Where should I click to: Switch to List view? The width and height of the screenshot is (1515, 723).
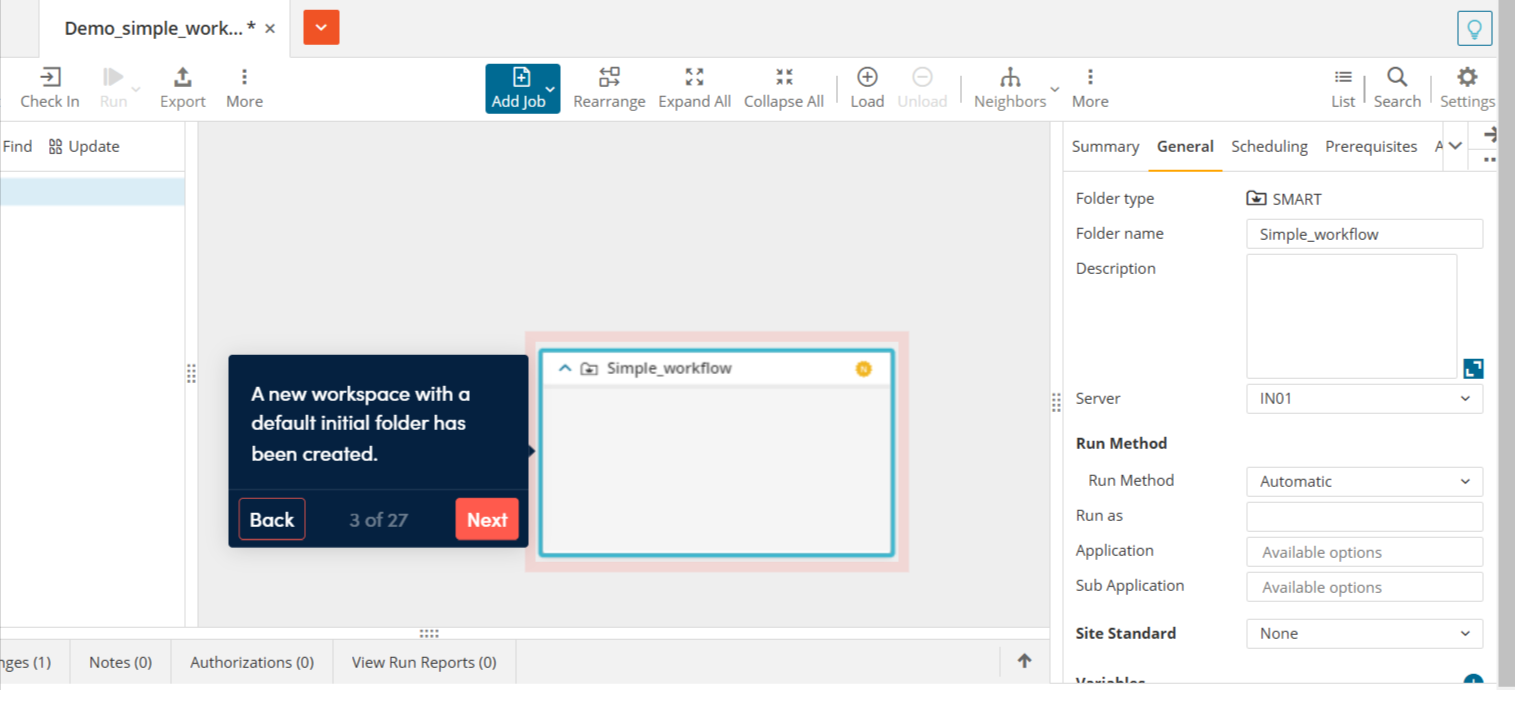coord(1342,86)
